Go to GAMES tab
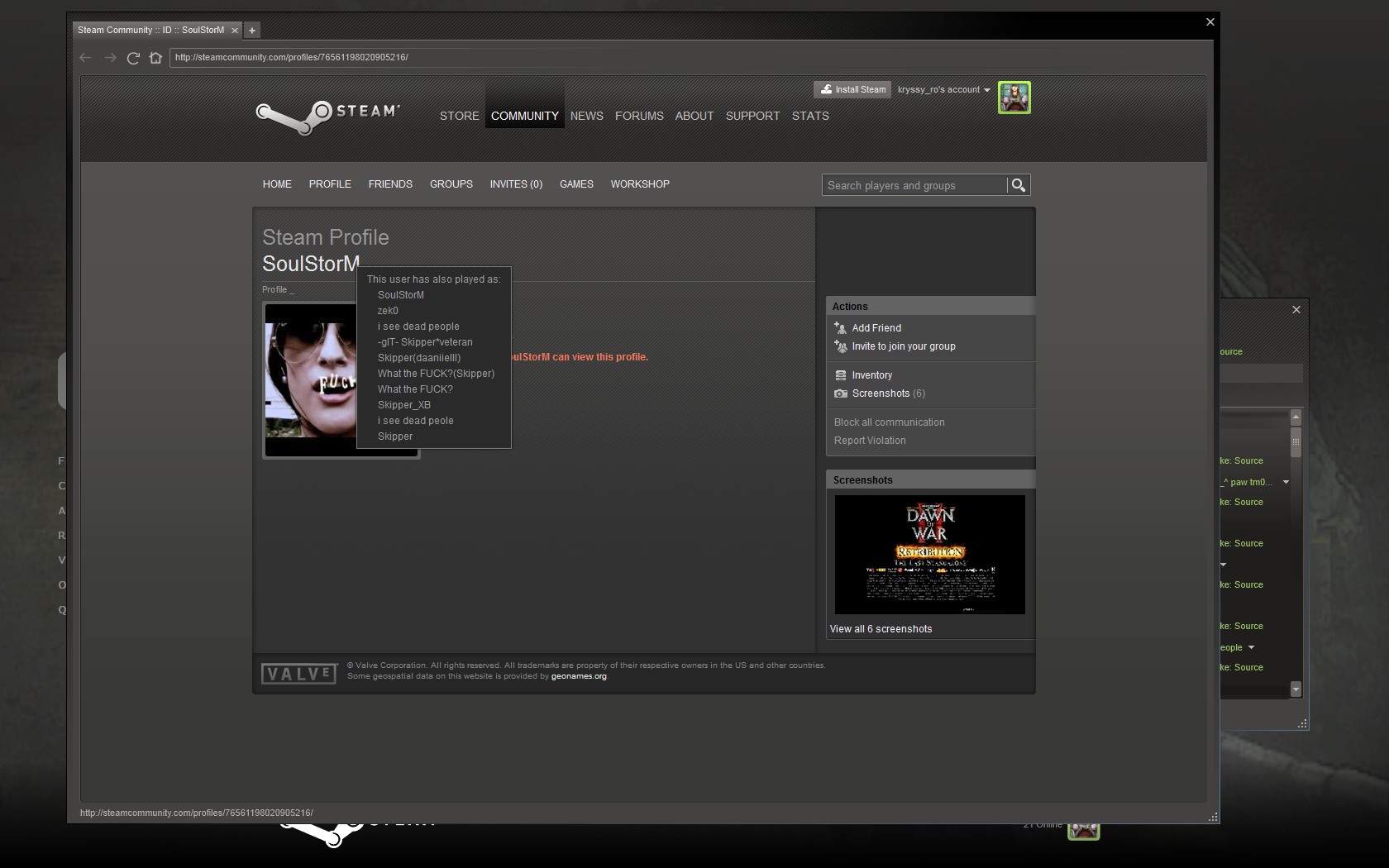Viewport: 1389px width, 868px height. pyautogui.click(x=576, y=184)
